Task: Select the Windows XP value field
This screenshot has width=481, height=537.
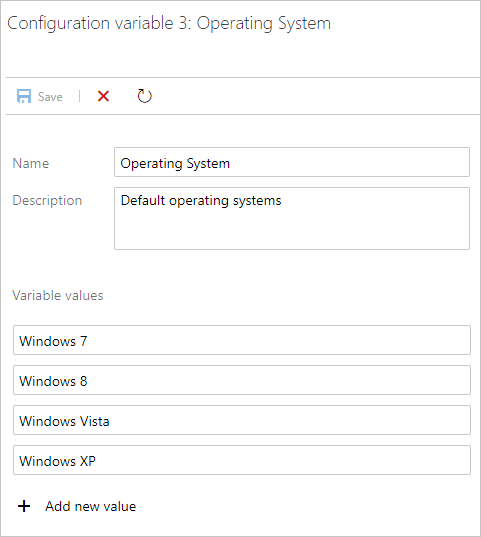Action: click(242, 460)
